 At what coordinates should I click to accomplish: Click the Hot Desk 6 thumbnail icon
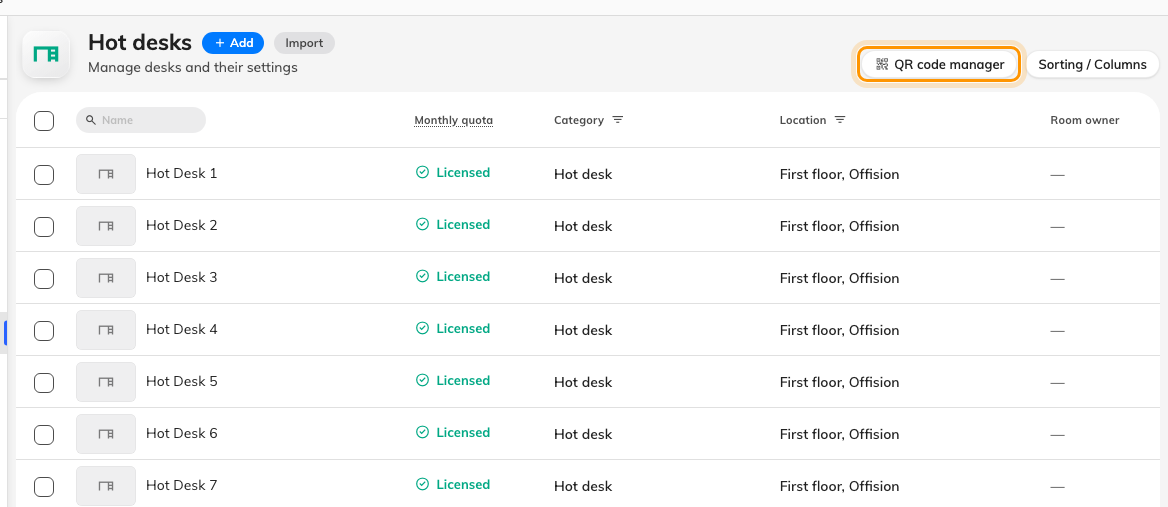pyautogui.click(x=106, y=434)
